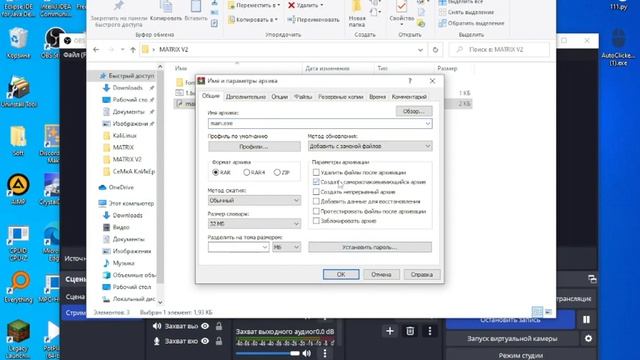Image resolution: width=640 pixels, height=360 pixels.
Task: Open AutoClicker exe desktop icon
Action: [618, 47]
